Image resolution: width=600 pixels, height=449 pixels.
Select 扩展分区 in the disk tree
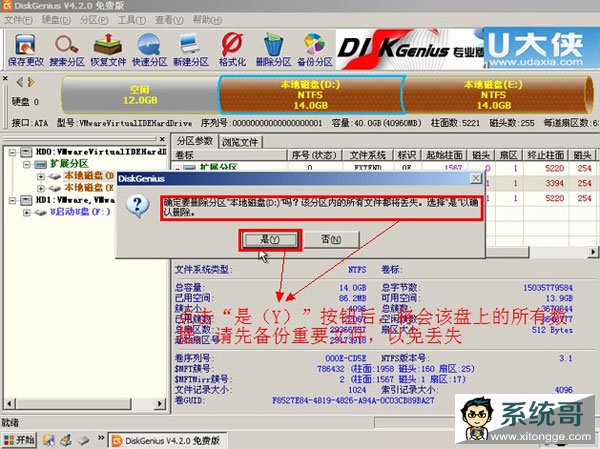point(69,164)
